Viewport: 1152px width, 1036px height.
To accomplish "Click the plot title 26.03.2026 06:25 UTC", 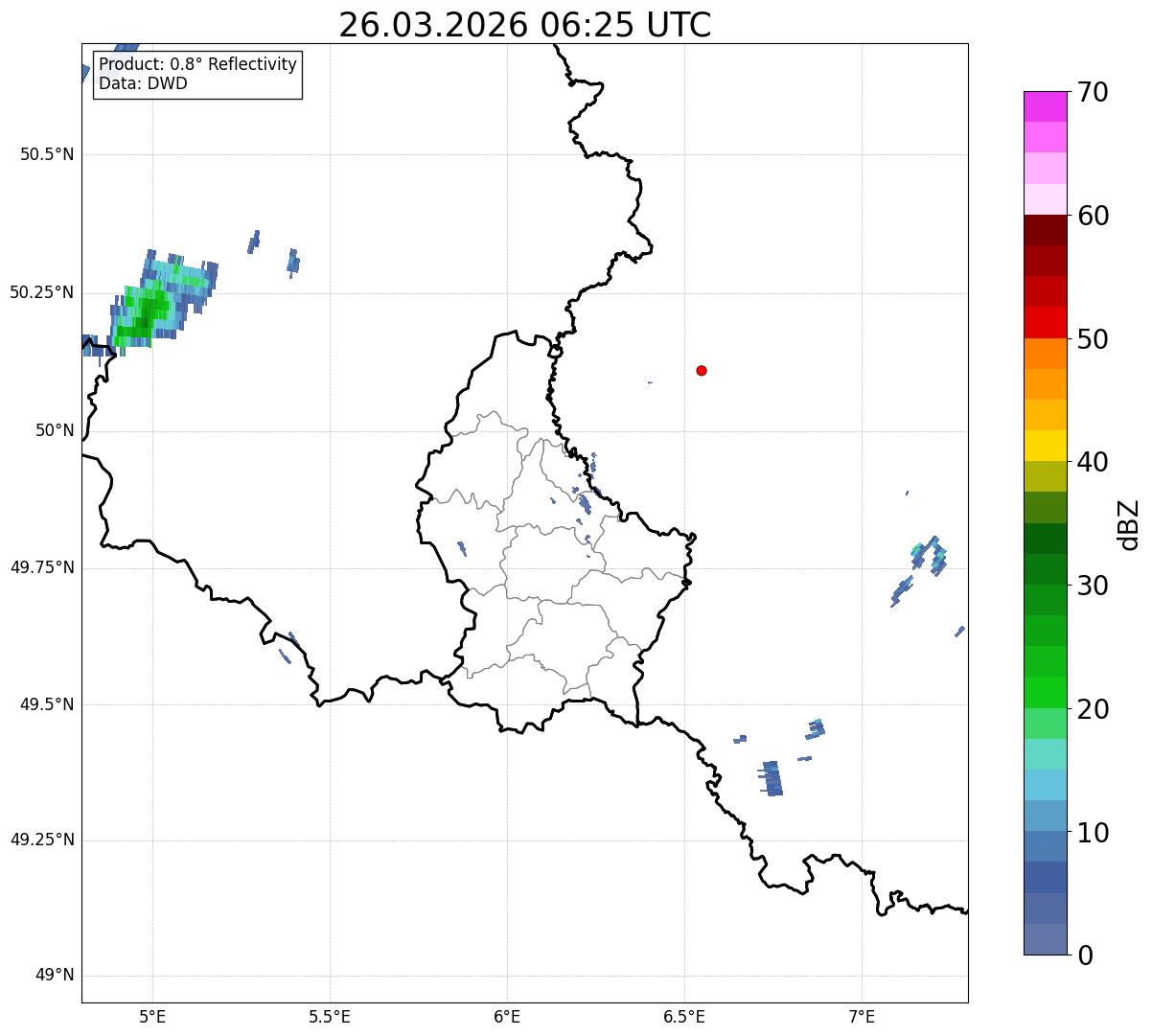I will tap(525, 25).
